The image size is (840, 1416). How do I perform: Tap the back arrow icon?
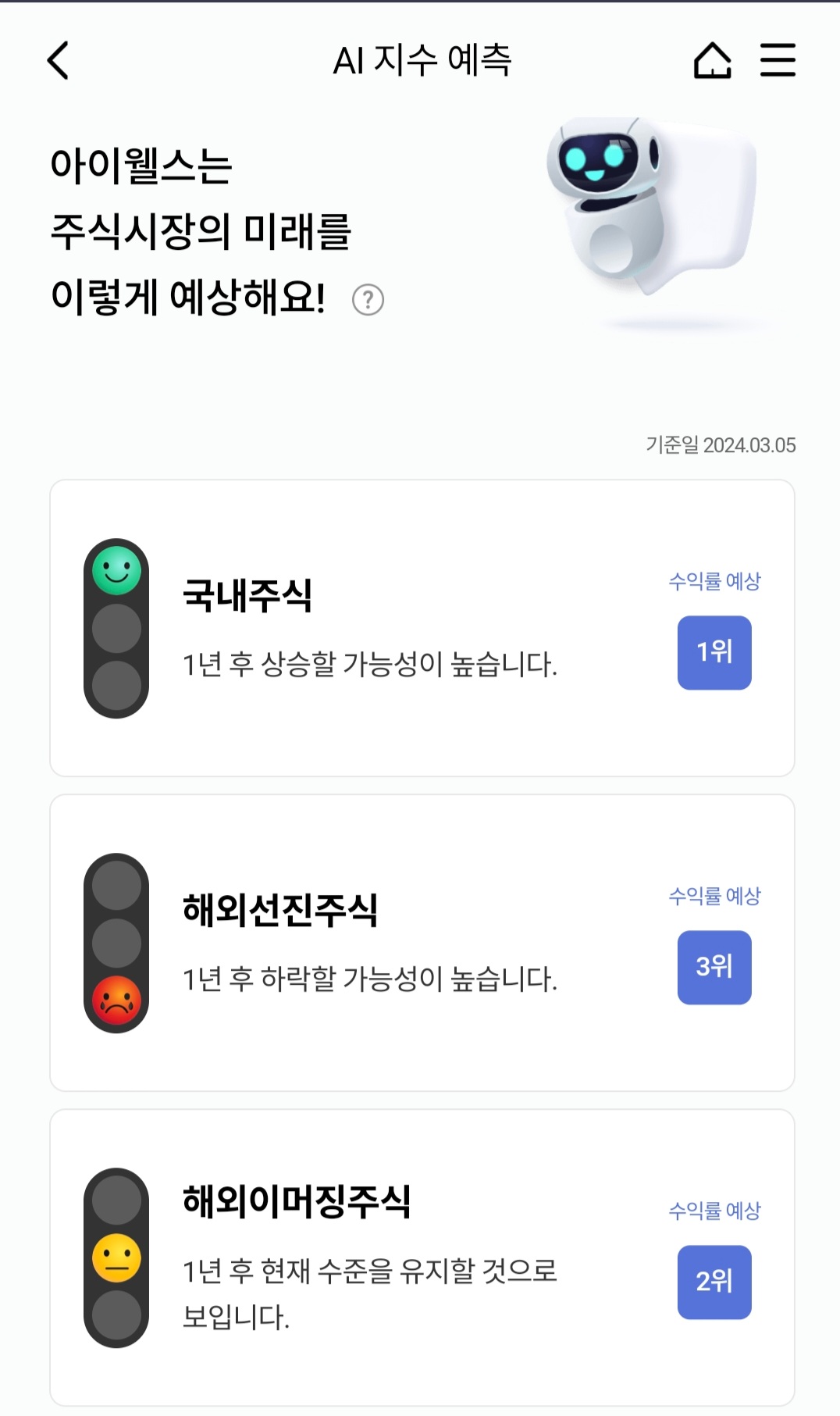pyautogui.click(x=59, y=60)
